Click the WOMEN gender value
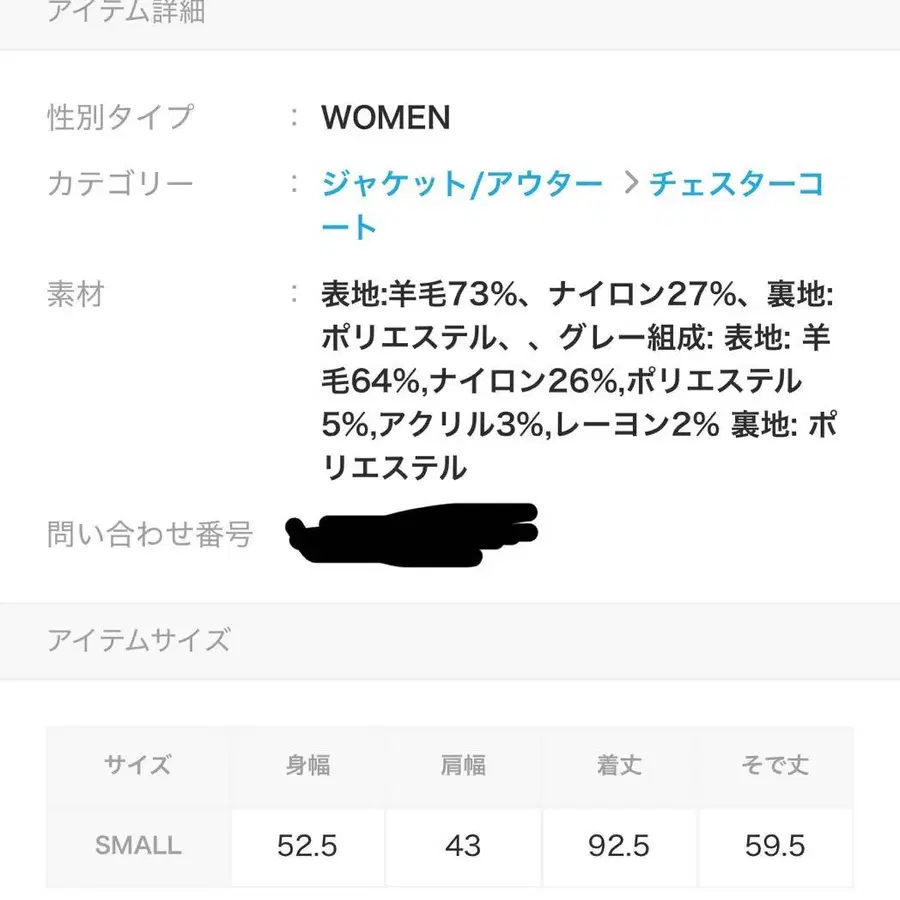This screenshot has width=900, height=900. click(x=384, y=118)
